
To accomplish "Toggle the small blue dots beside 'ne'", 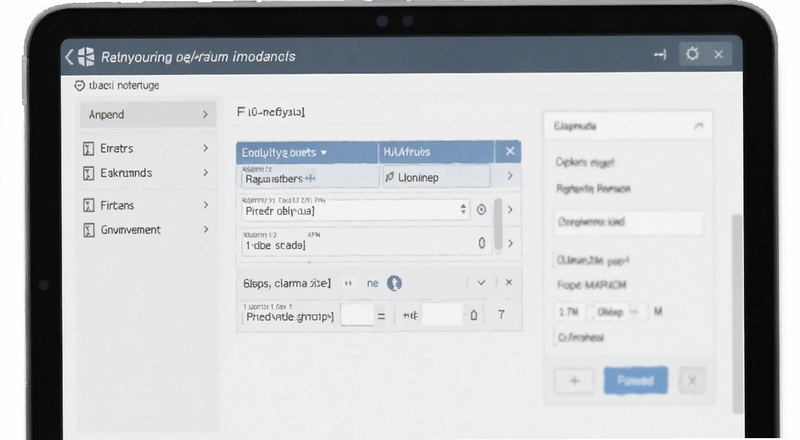I will (x=348, y=283).
